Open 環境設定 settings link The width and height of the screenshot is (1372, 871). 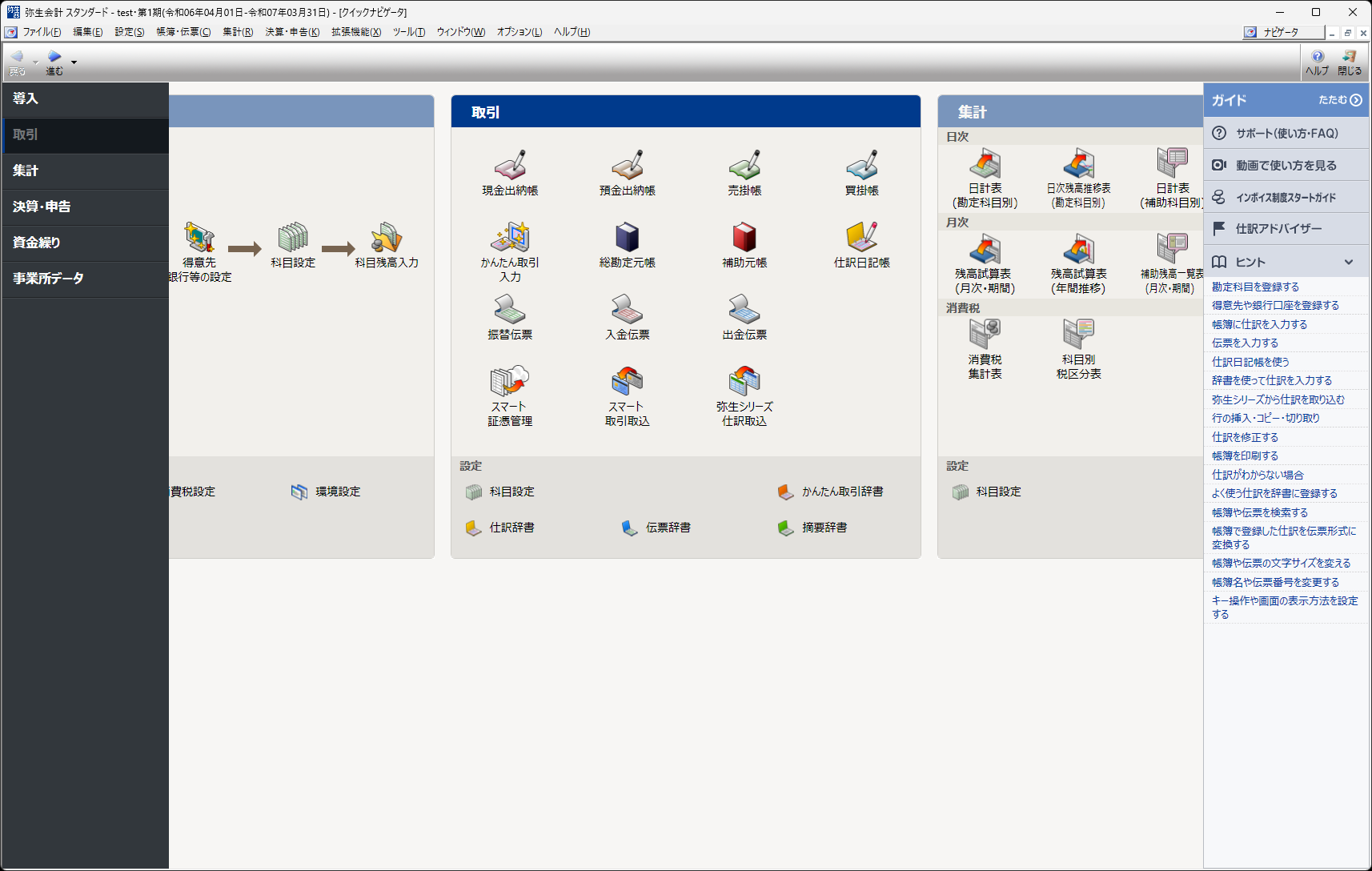coord(326,492)
